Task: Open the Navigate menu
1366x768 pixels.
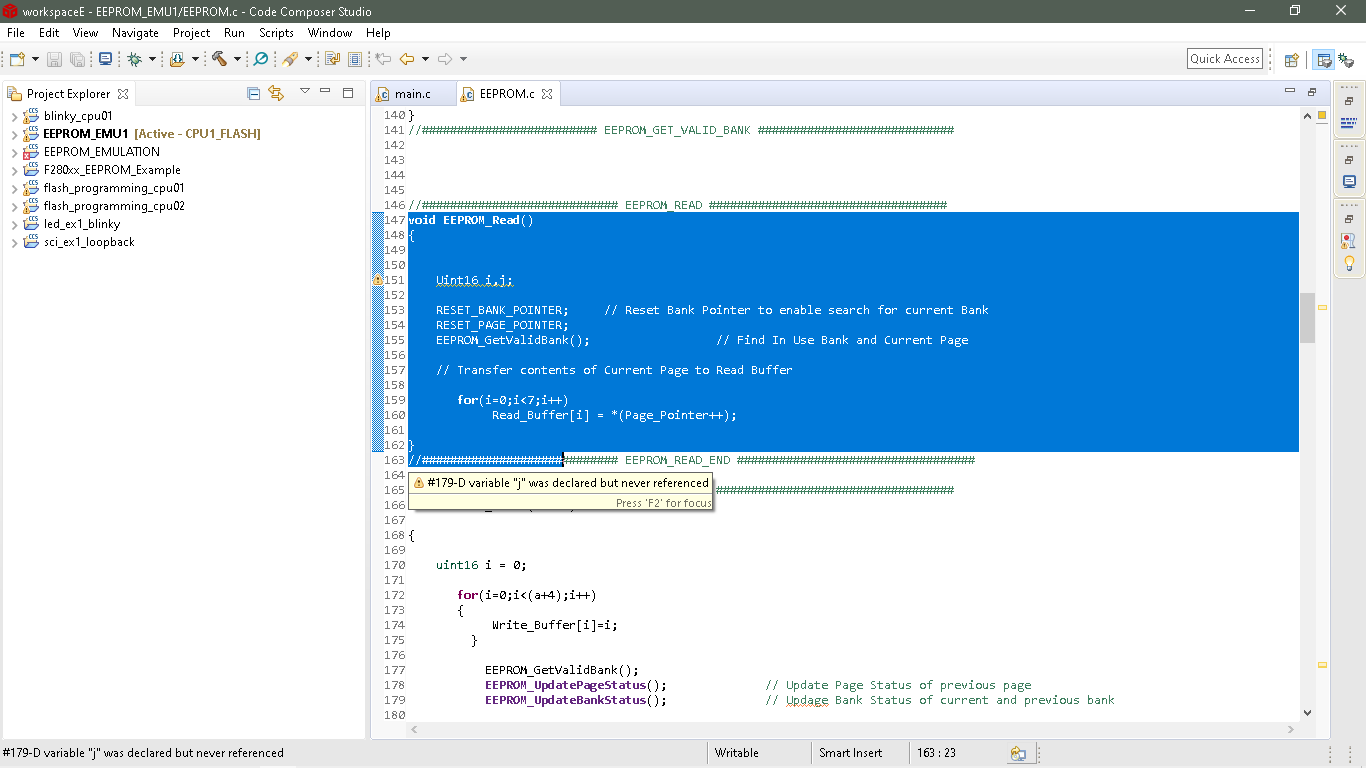Action: [x=135, y=33]
